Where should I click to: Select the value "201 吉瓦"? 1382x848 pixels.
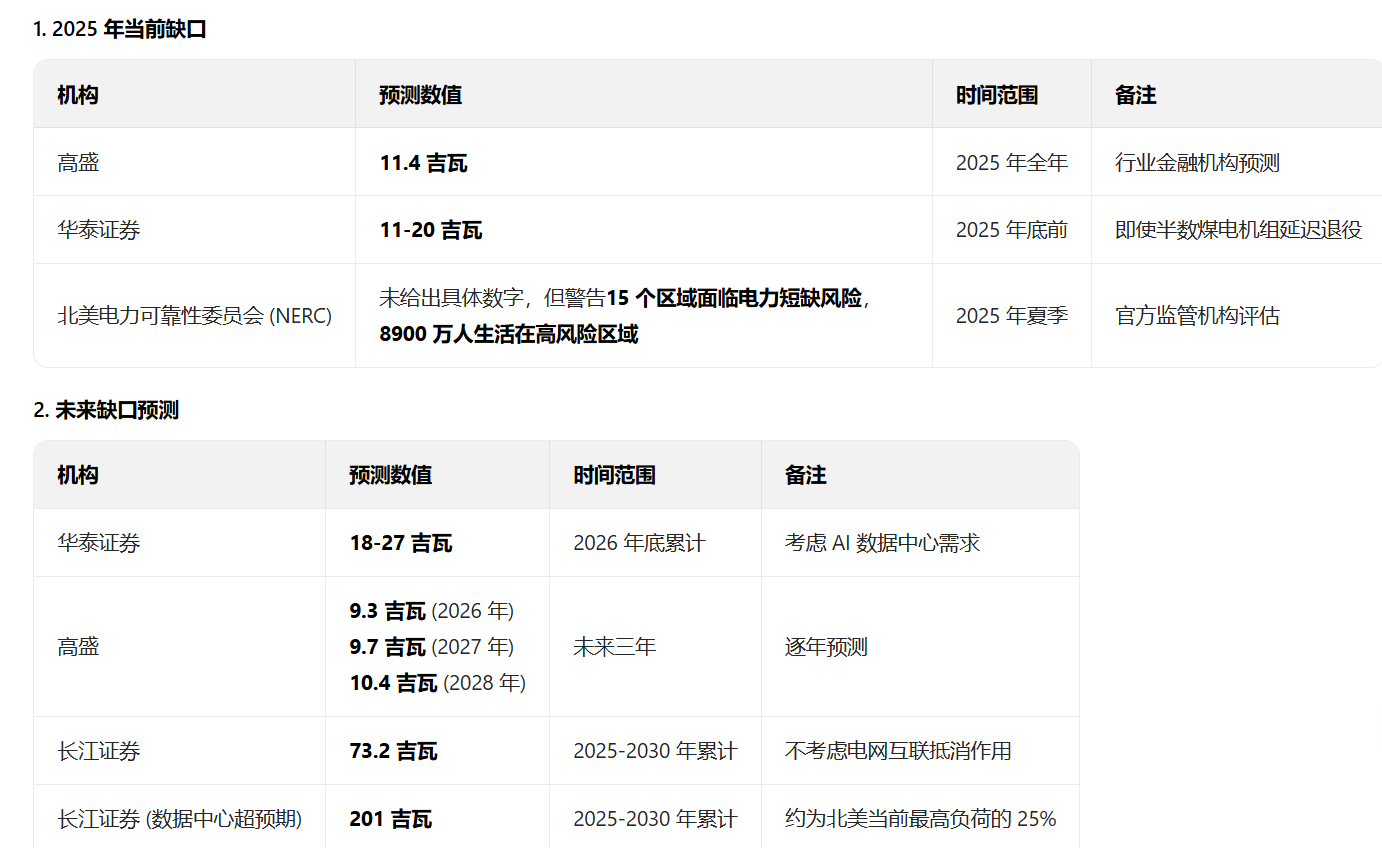click(x=391, y=819)
